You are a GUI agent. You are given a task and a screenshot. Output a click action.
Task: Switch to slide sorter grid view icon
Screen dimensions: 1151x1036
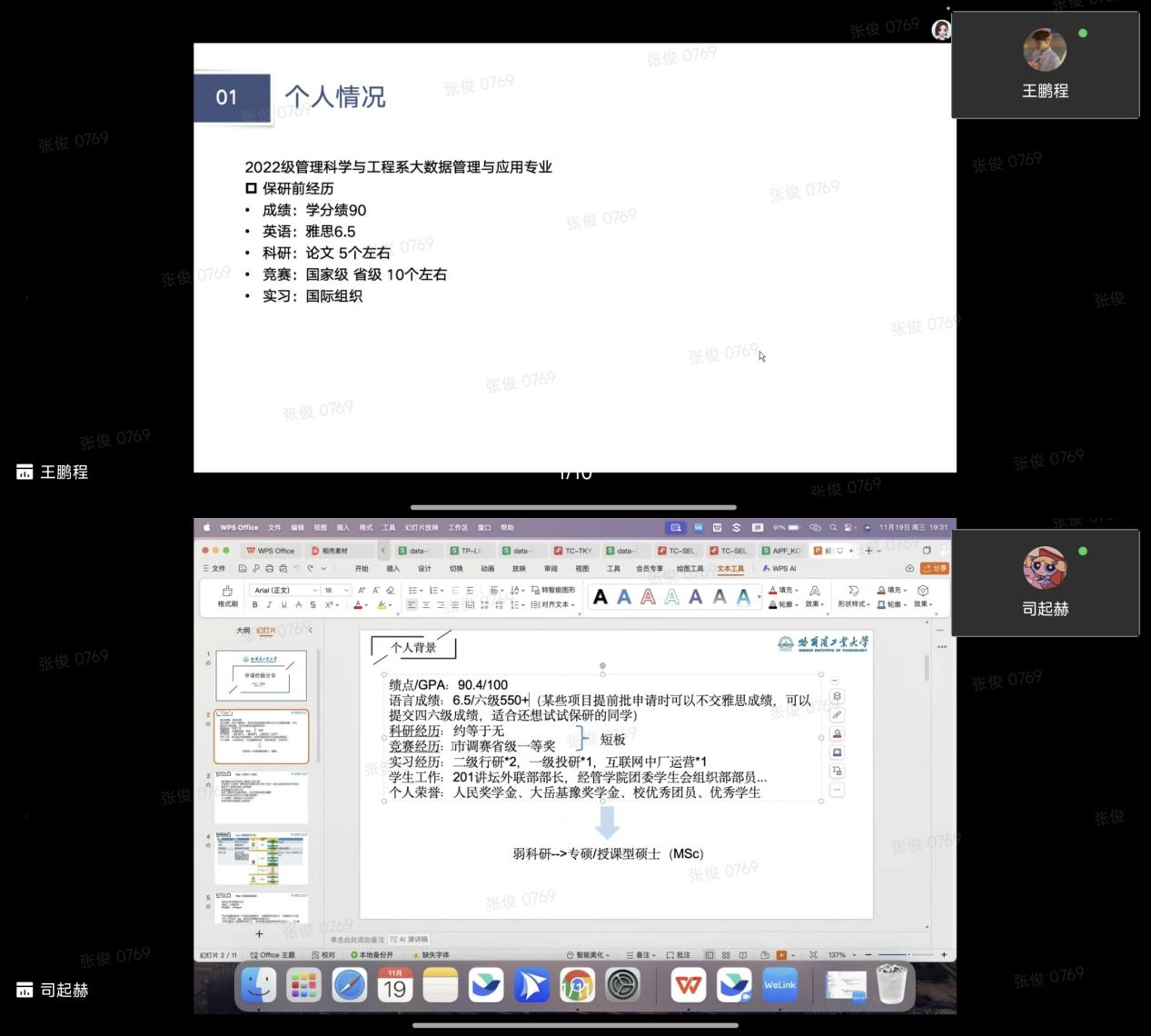tap(726, 955)
